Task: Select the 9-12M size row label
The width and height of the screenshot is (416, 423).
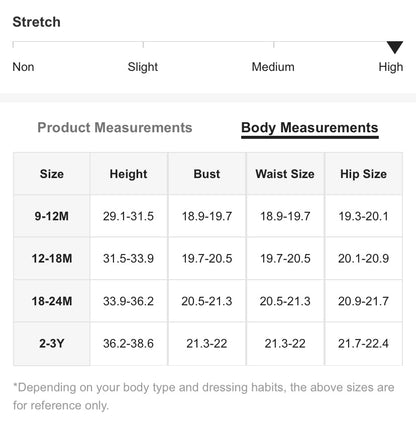Action: point(52,216)
